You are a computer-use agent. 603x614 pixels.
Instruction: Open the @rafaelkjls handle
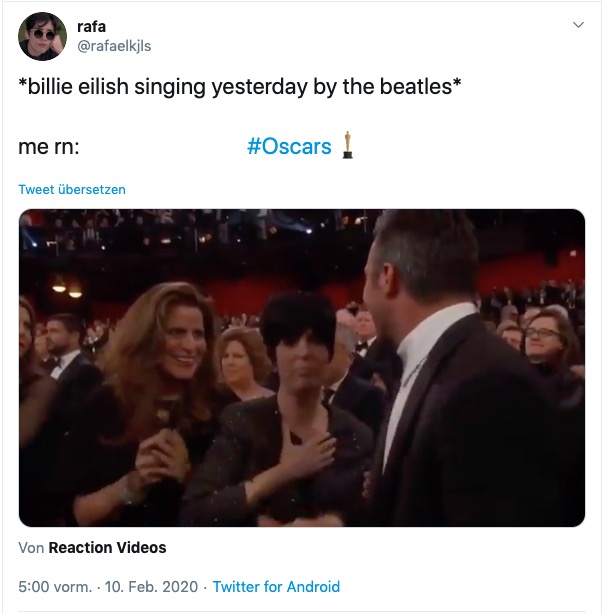point(114,46)
